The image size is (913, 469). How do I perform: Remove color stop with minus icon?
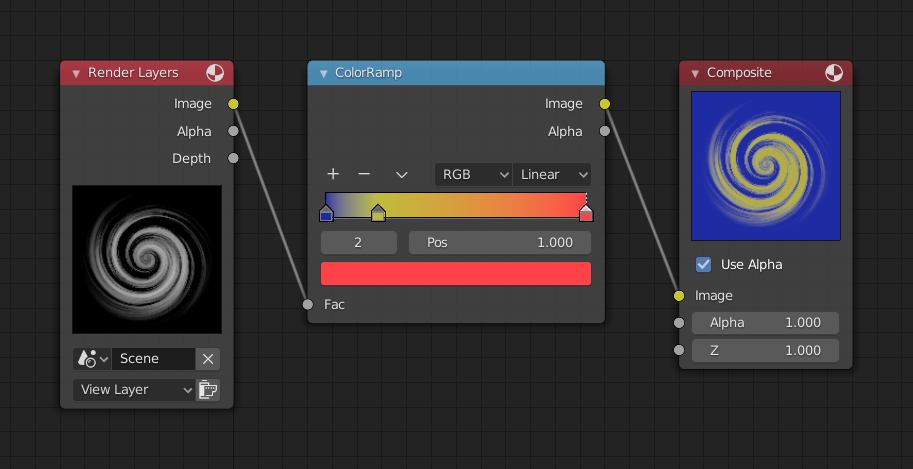tap(364, 174)
